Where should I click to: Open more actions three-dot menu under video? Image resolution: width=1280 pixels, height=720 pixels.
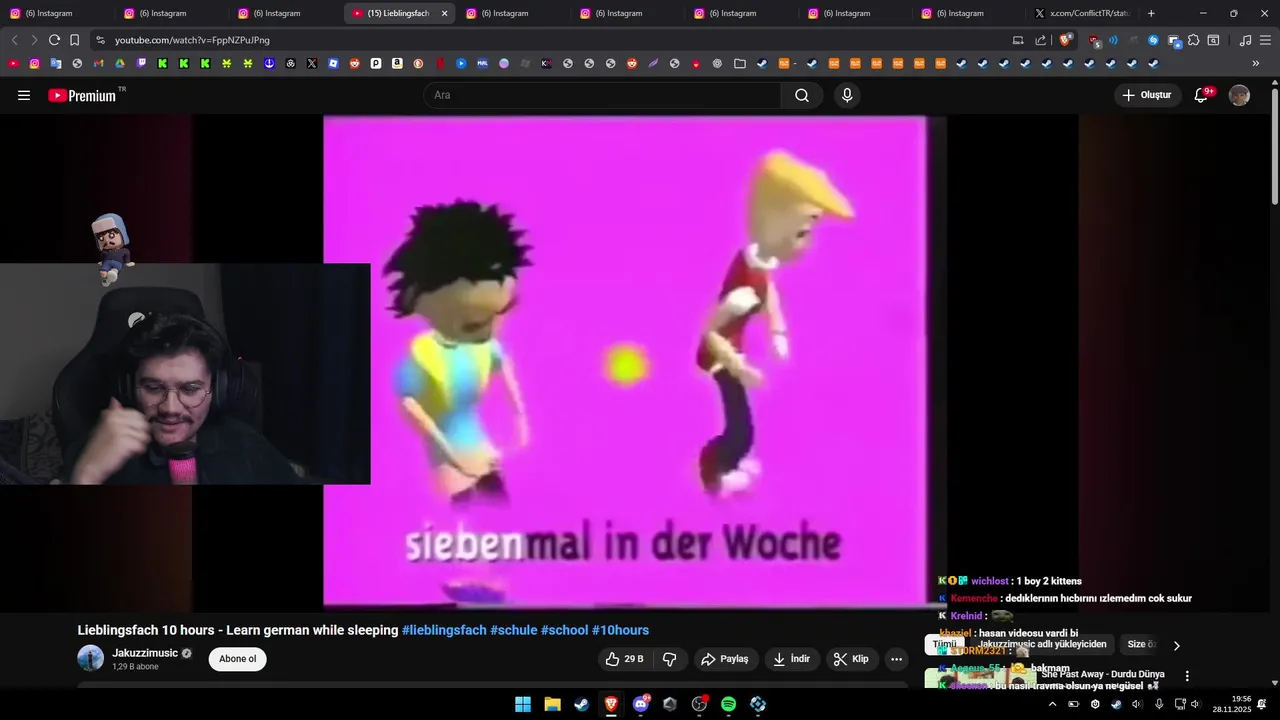(x=896, y=659)
